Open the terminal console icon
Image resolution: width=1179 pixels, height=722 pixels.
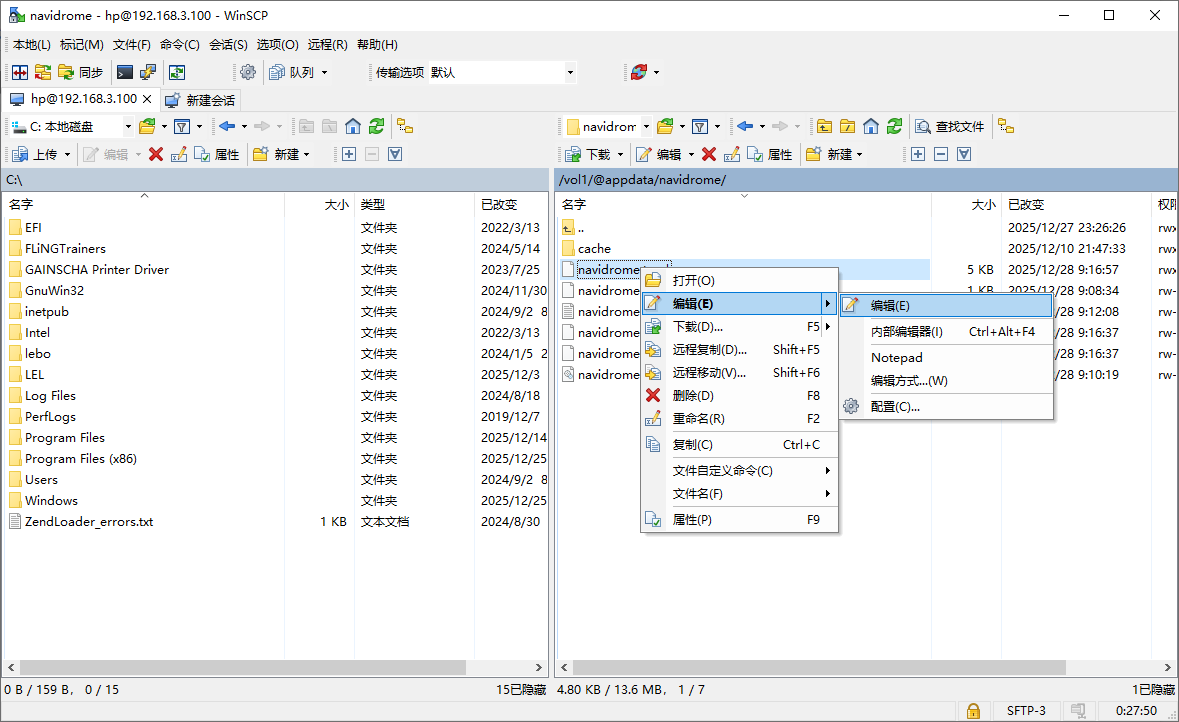click(x=125, y=72)
